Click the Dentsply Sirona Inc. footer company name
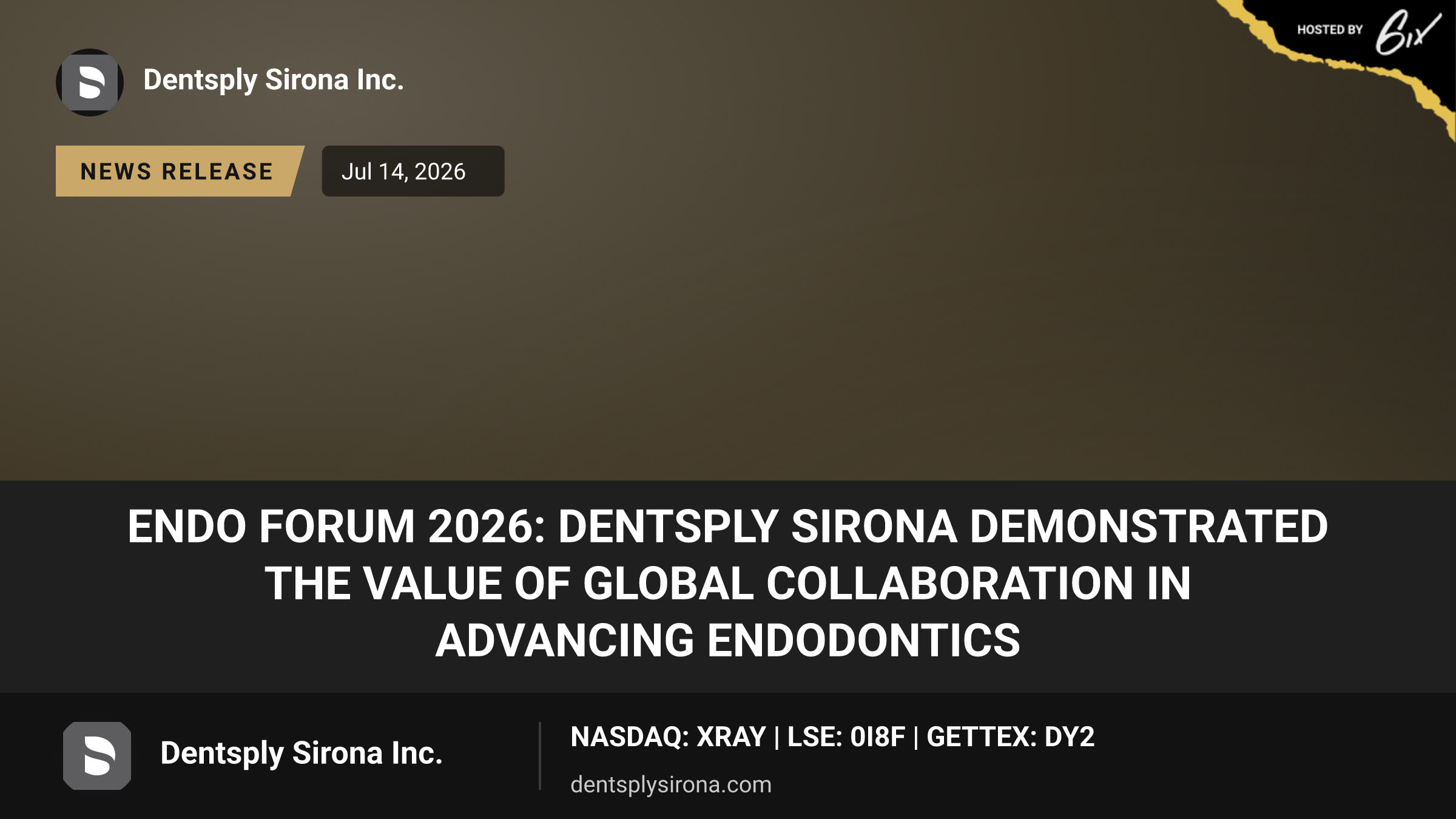Screen dimensions: 1456x819 (x=302, y=753)
